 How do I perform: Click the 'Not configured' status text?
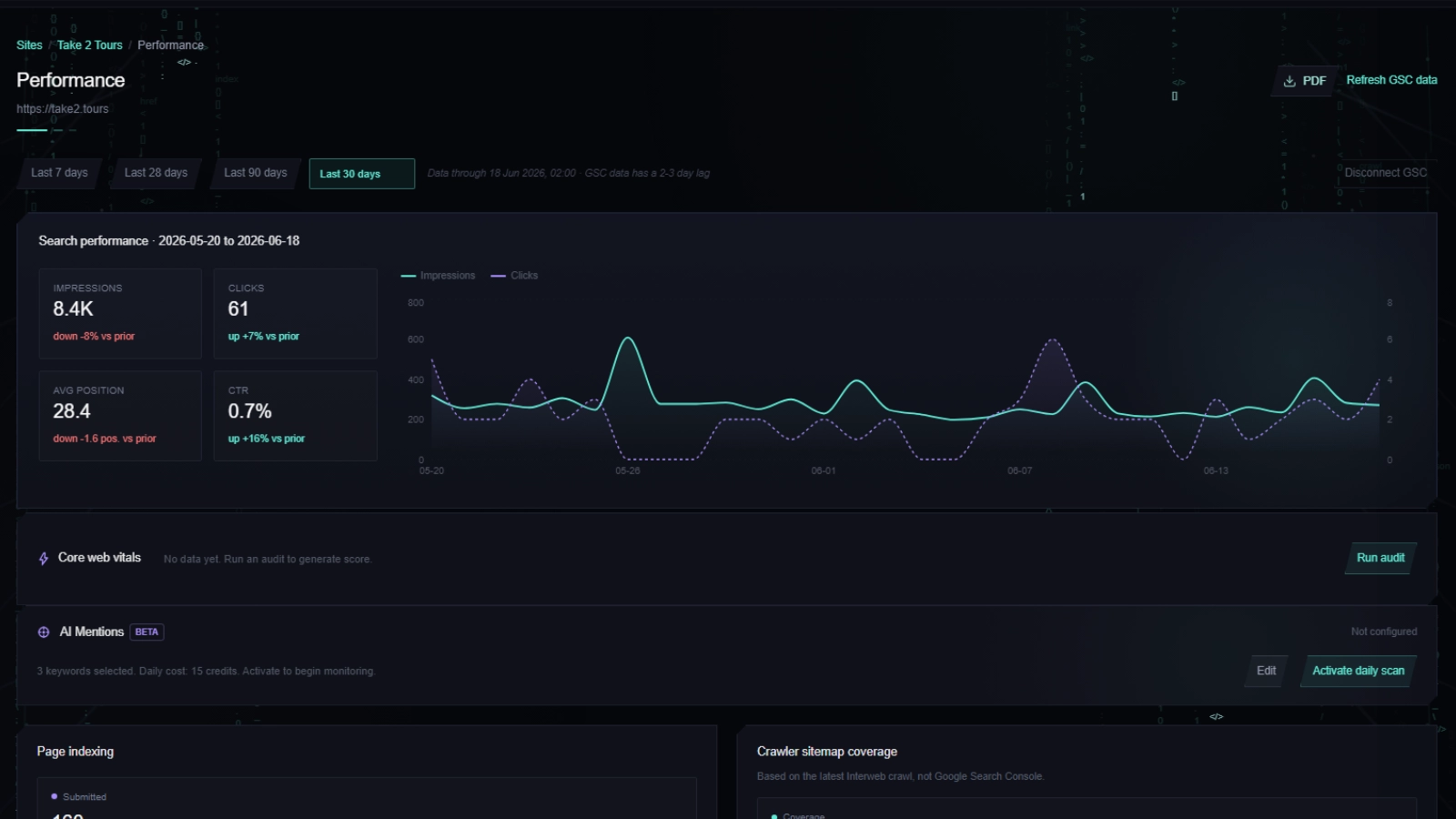(x=1383, y=632)
